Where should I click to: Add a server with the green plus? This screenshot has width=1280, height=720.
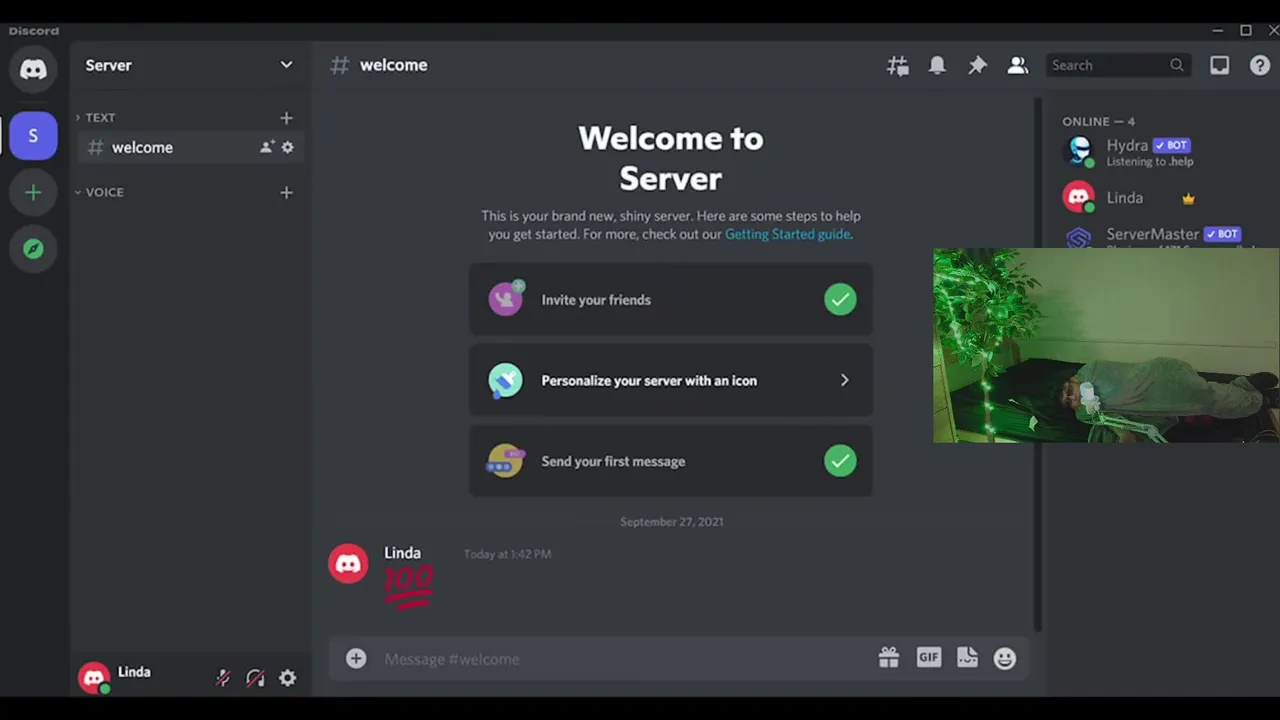pyautogui.click(x=33, y=192)
